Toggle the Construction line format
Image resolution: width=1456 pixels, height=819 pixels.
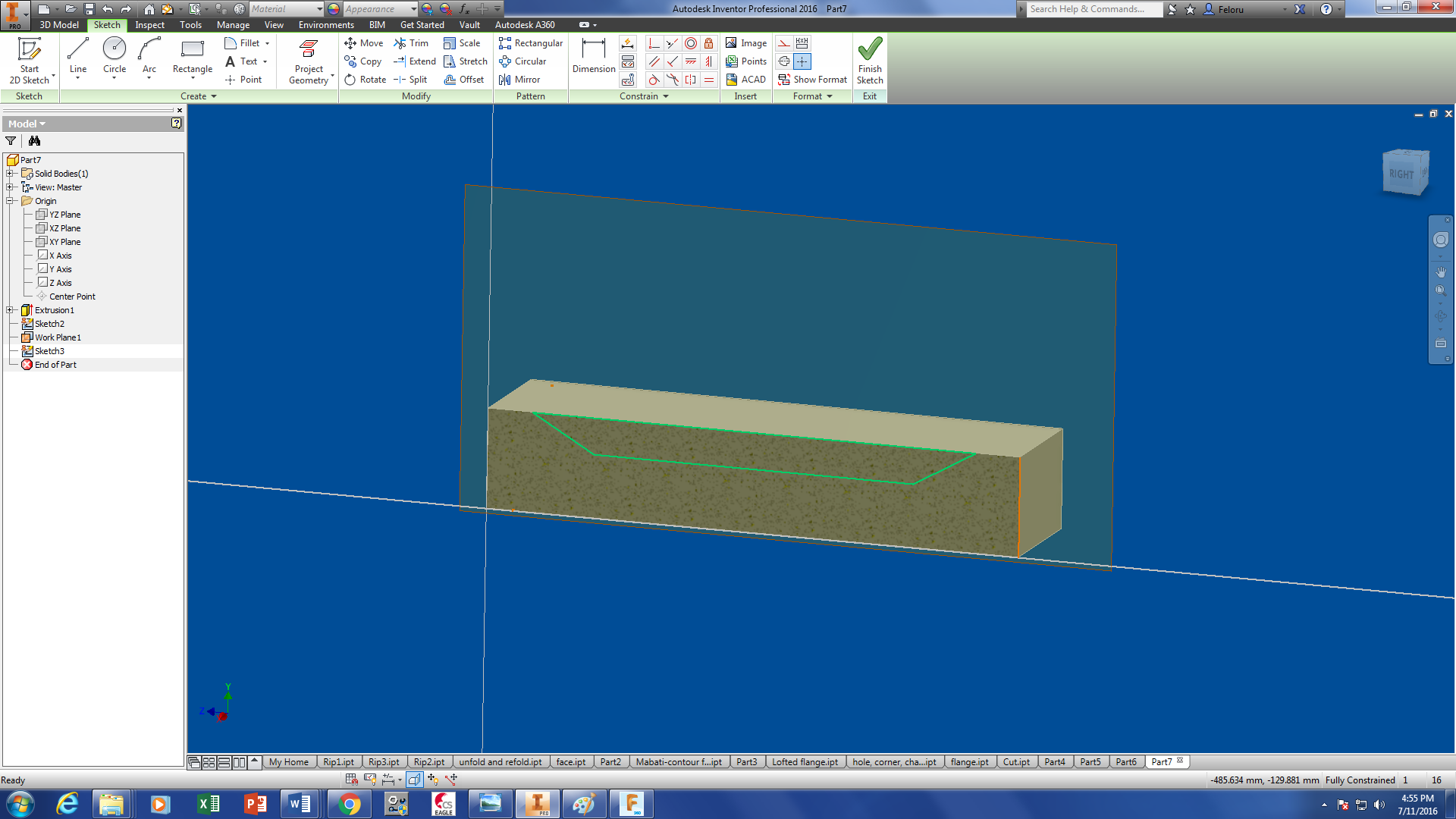(784, 43)
